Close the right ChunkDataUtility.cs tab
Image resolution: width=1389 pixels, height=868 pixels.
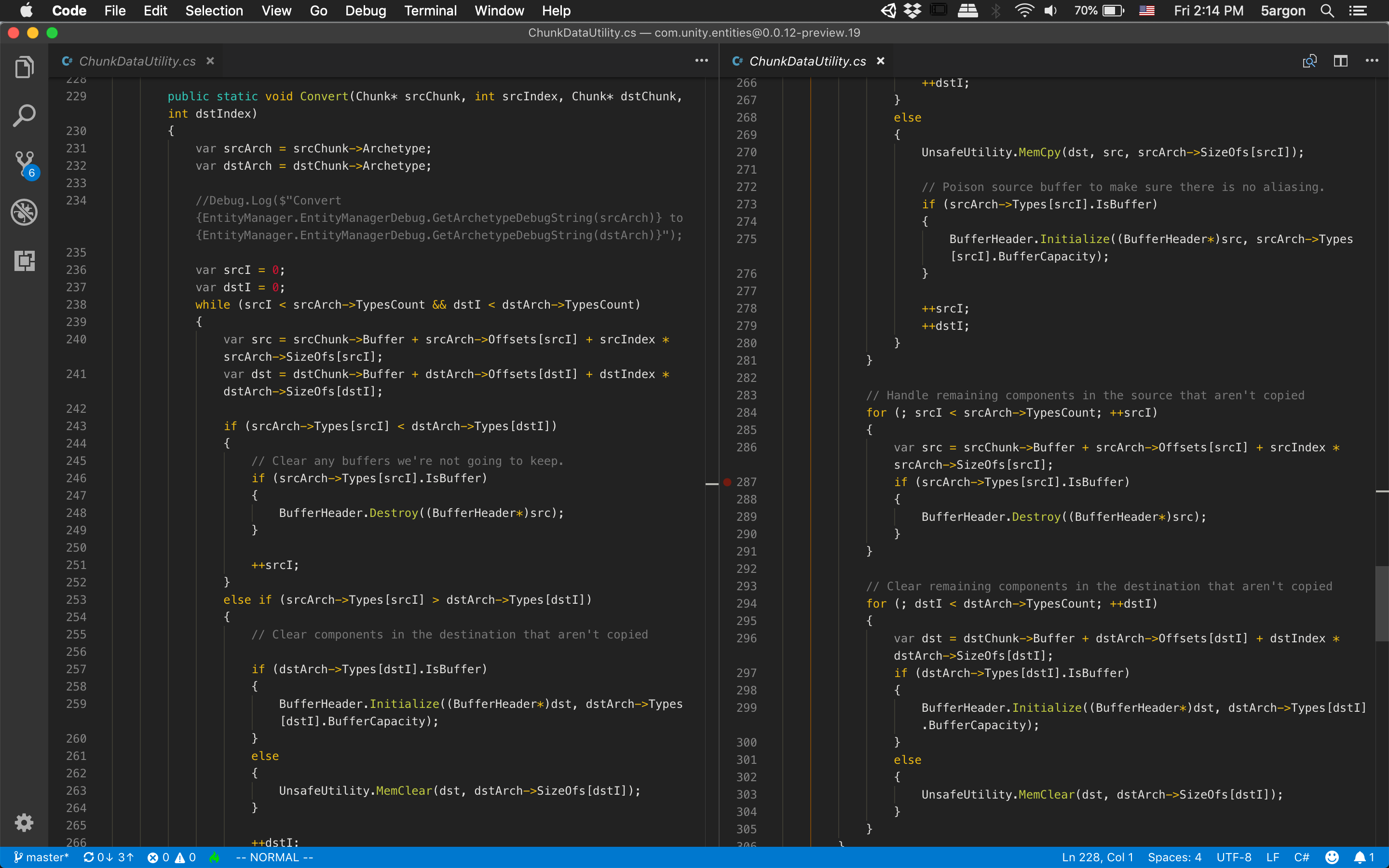881,61
